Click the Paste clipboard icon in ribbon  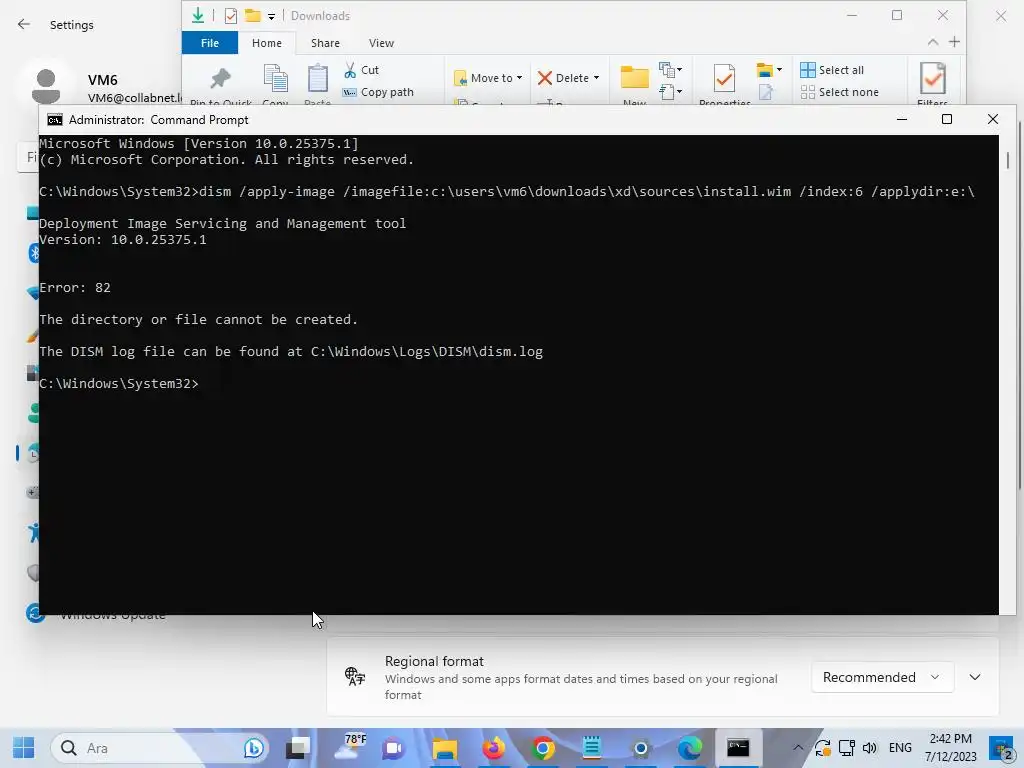[x=317, y=78]
